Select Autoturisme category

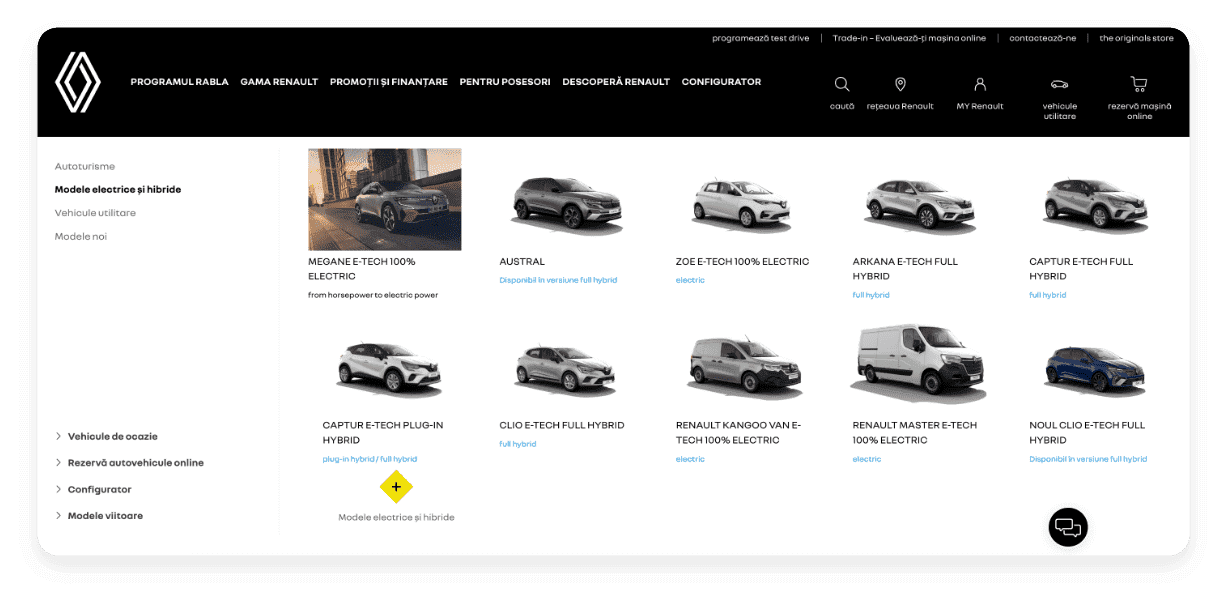[x=85, y=166]
